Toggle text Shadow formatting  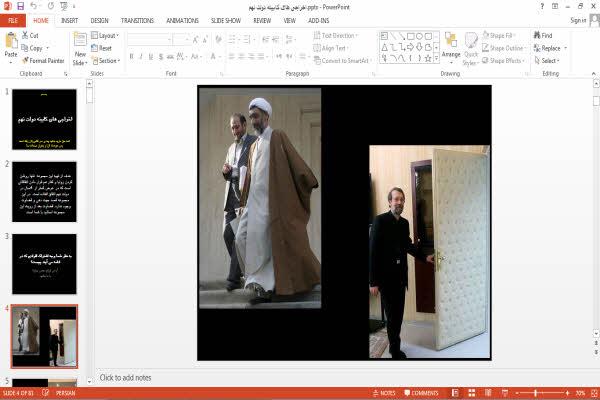(x=161, y=57)
